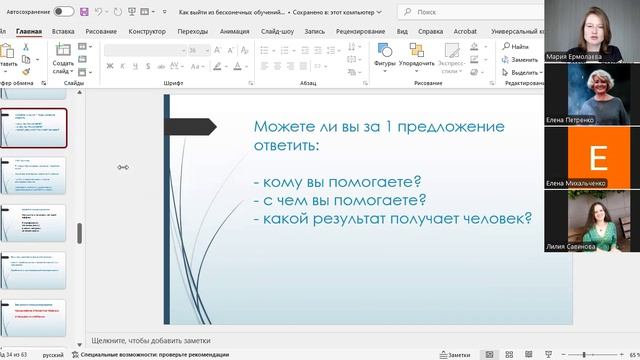Viewport: 640px width, 360px height.
Task: Click the shape fill bucket icon
Action: (474, 47)
